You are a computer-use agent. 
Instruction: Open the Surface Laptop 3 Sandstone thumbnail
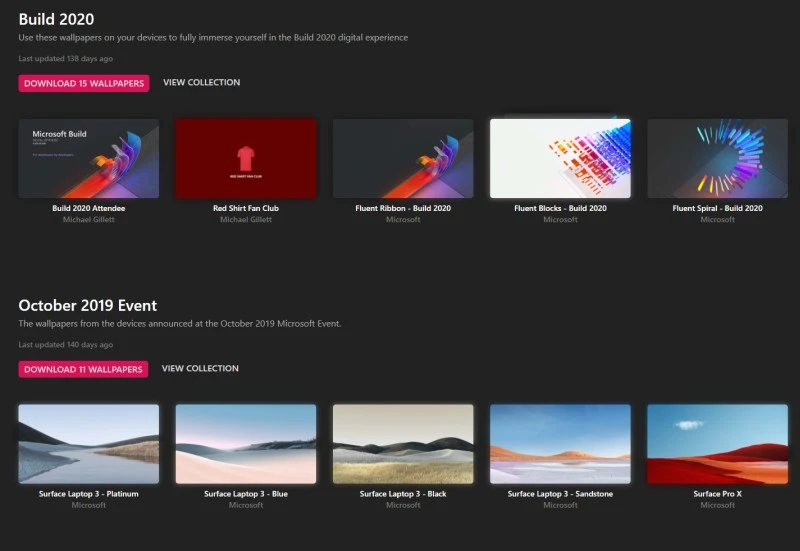point(560,444)
